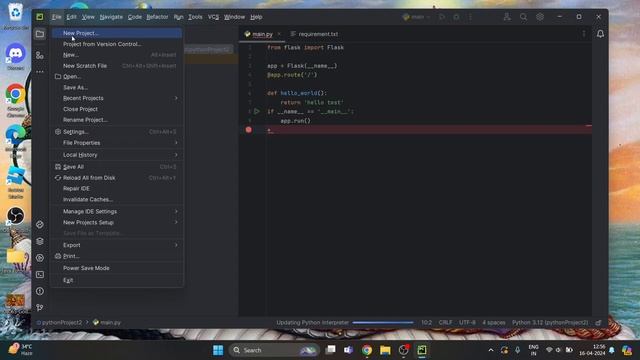
Task: Open the Code With Me user icon
Action: pos(507,17)
